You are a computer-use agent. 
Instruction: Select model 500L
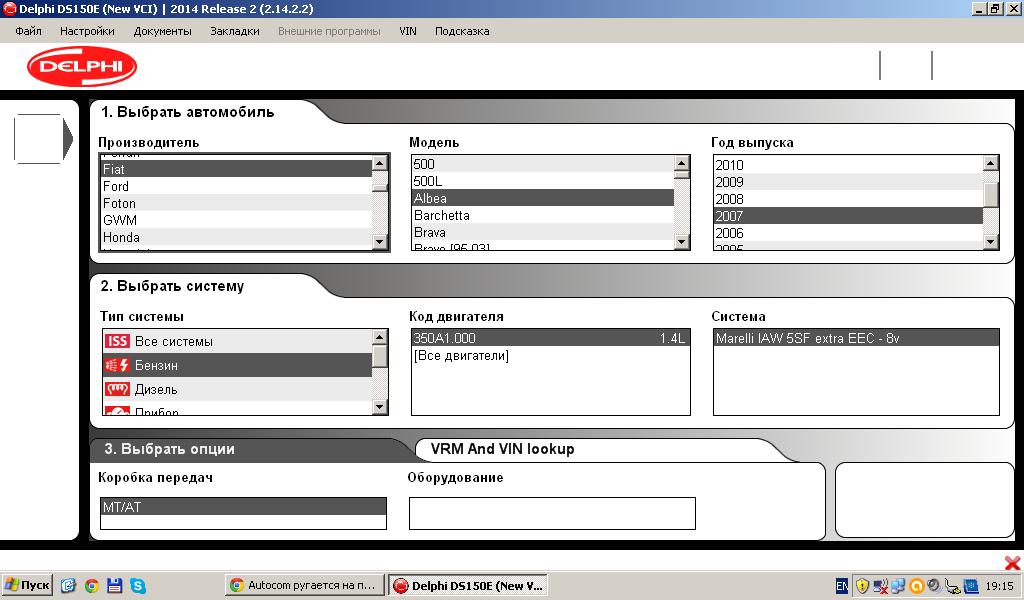[x=543, y=181]
